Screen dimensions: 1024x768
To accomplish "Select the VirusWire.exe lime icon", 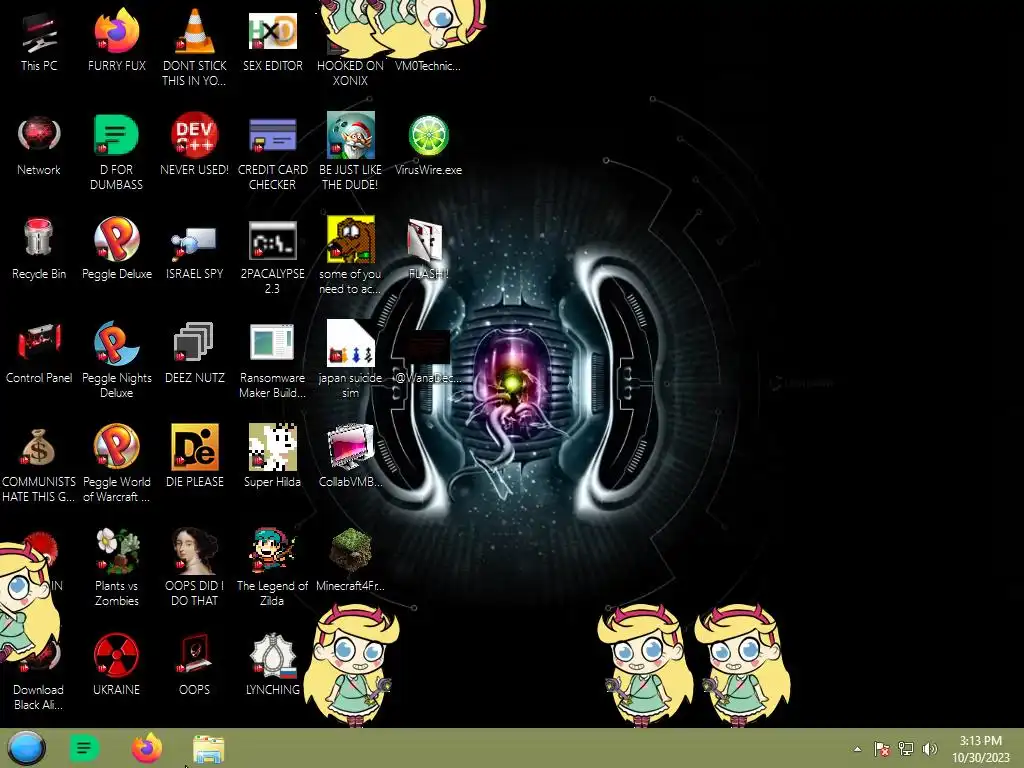I will [428, 135].
